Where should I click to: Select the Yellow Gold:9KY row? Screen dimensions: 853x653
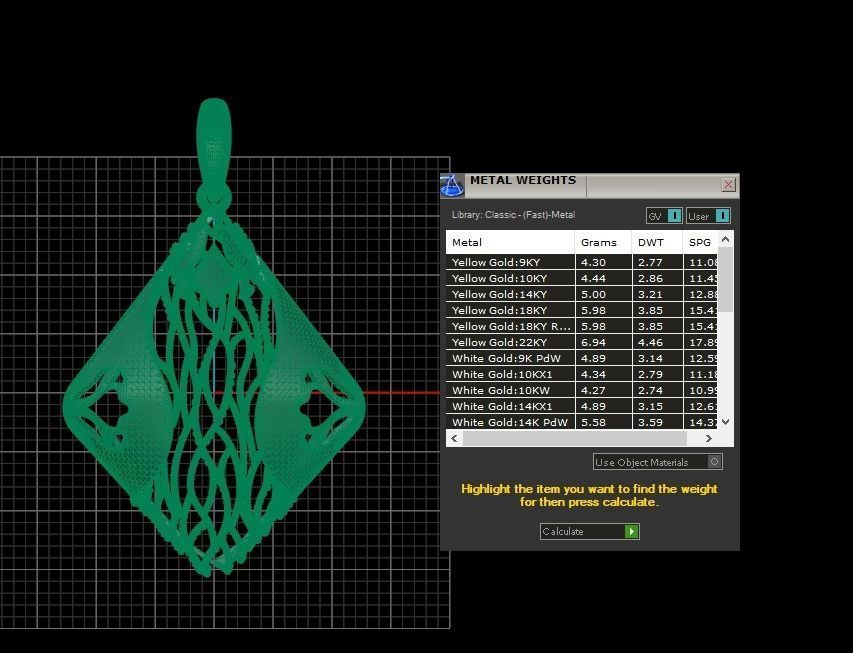582,262
